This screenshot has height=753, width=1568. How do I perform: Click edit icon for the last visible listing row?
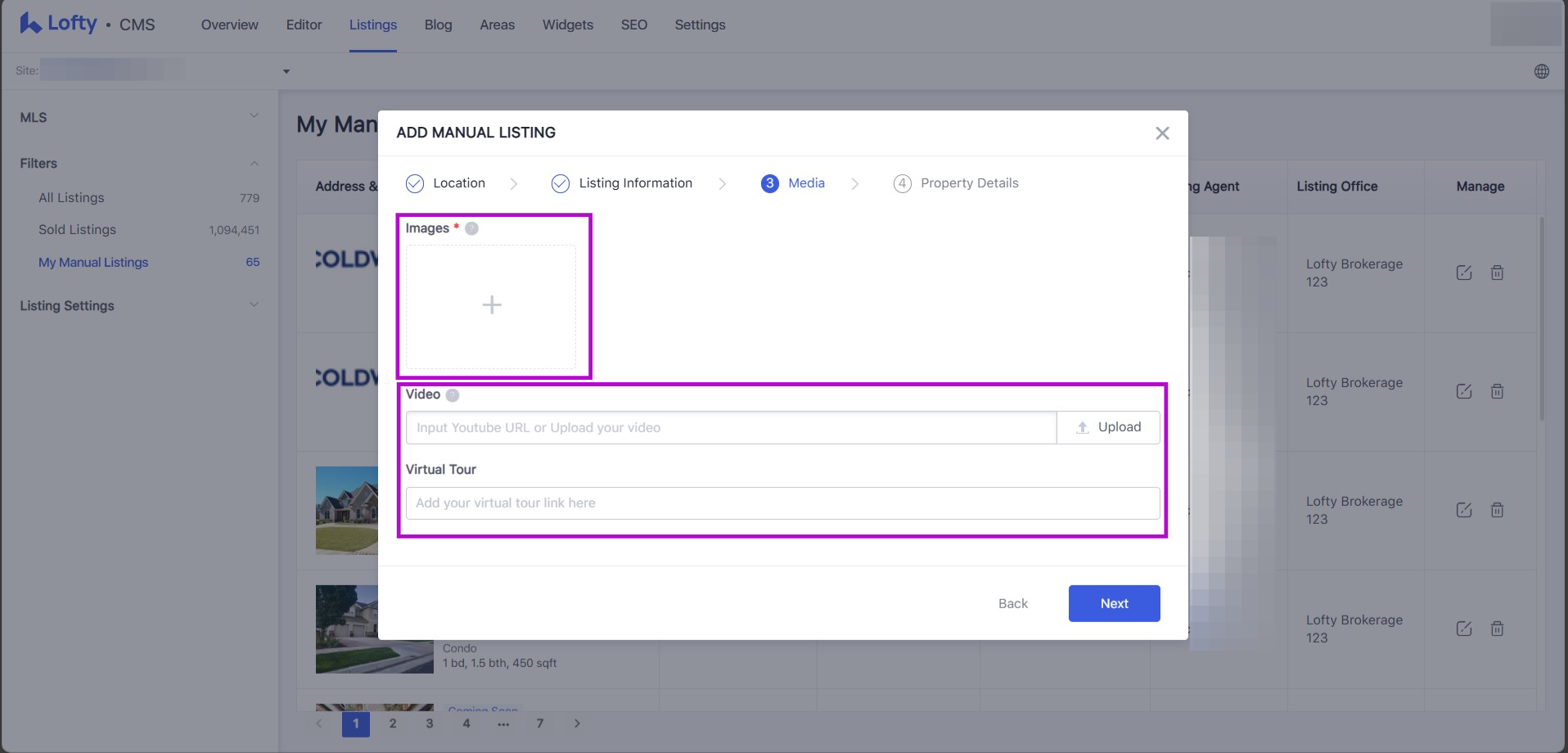tap(1464, 629)
